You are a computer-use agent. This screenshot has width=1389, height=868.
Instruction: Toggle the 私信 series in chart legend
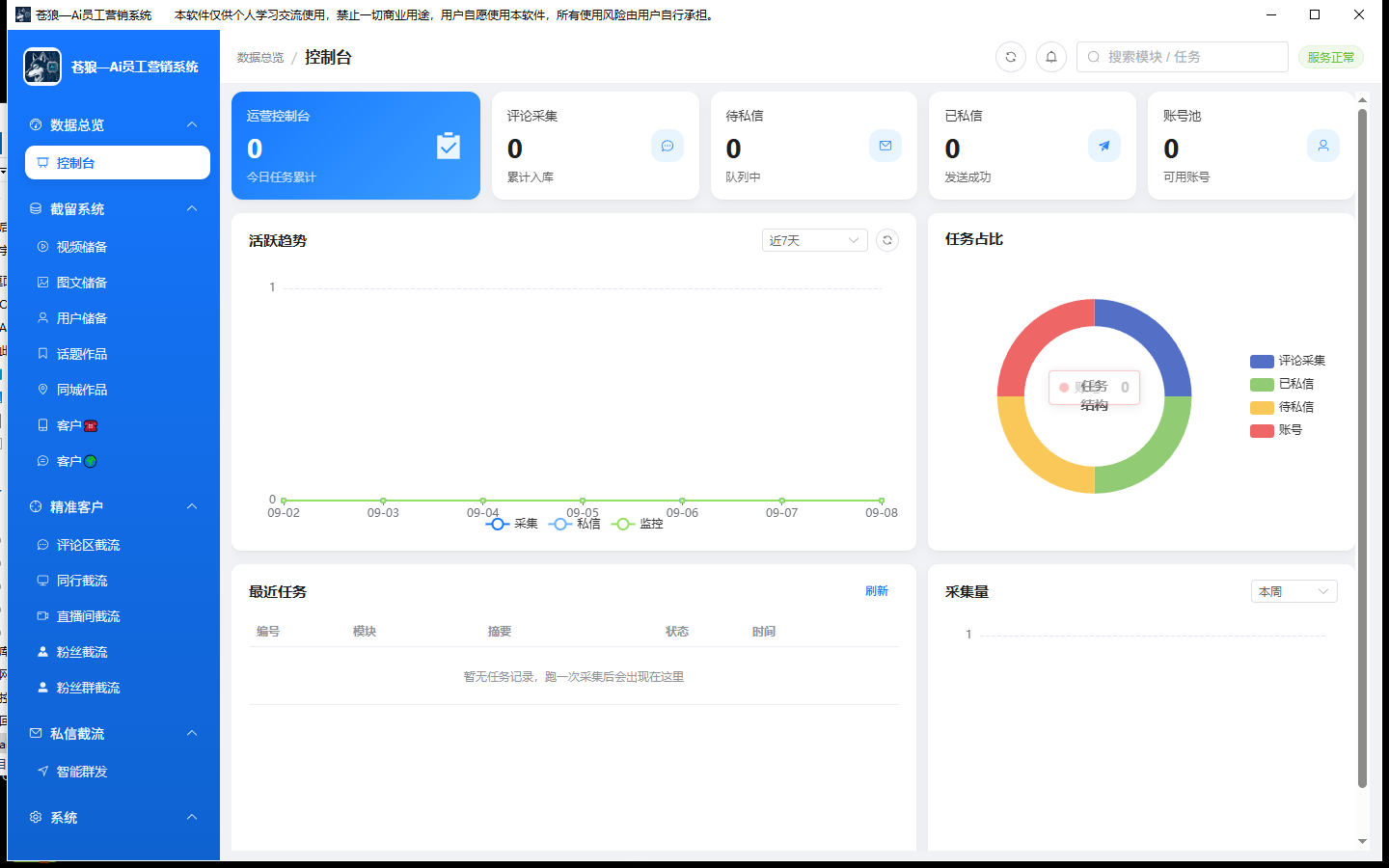pos(575,524)
